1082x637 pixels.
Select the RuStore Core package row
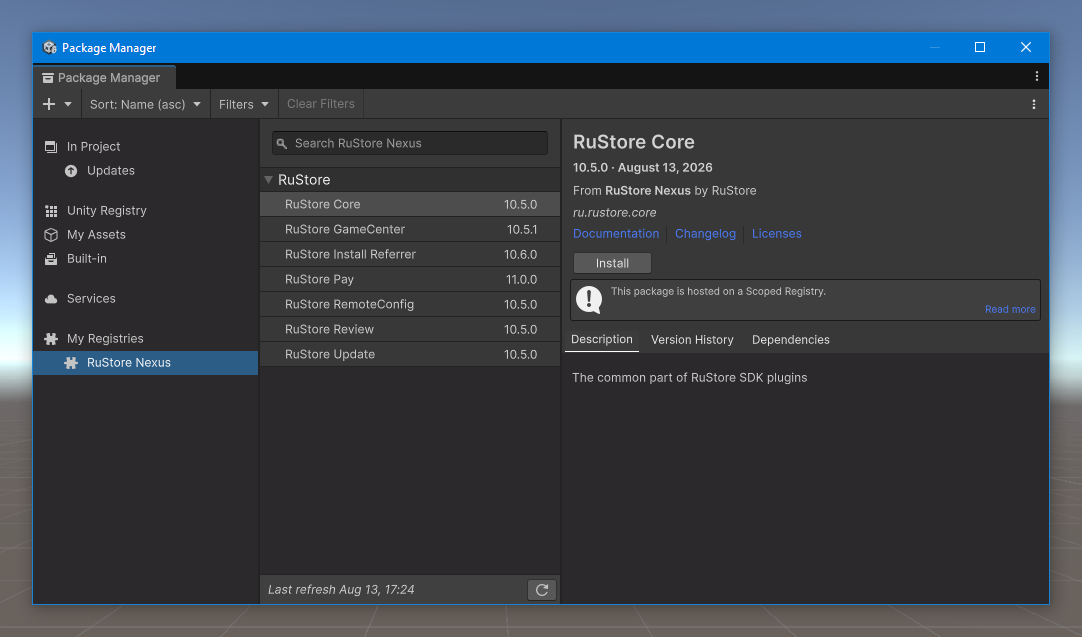pos(410,204)
